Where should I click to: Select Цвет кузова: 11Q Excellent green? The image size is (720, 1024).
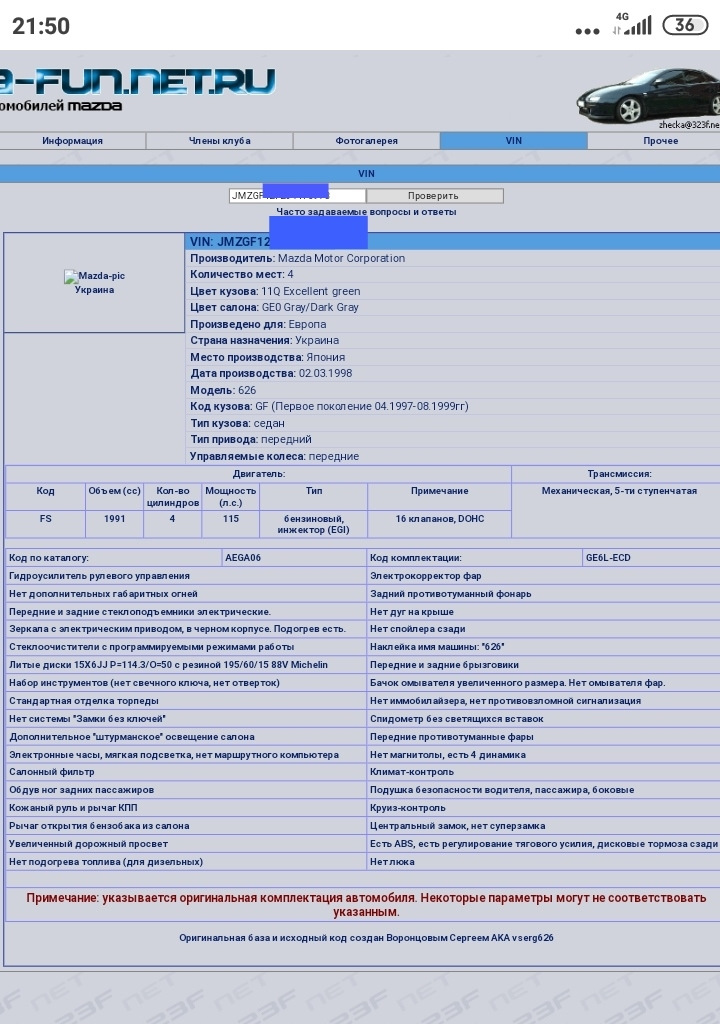(275, 291)
